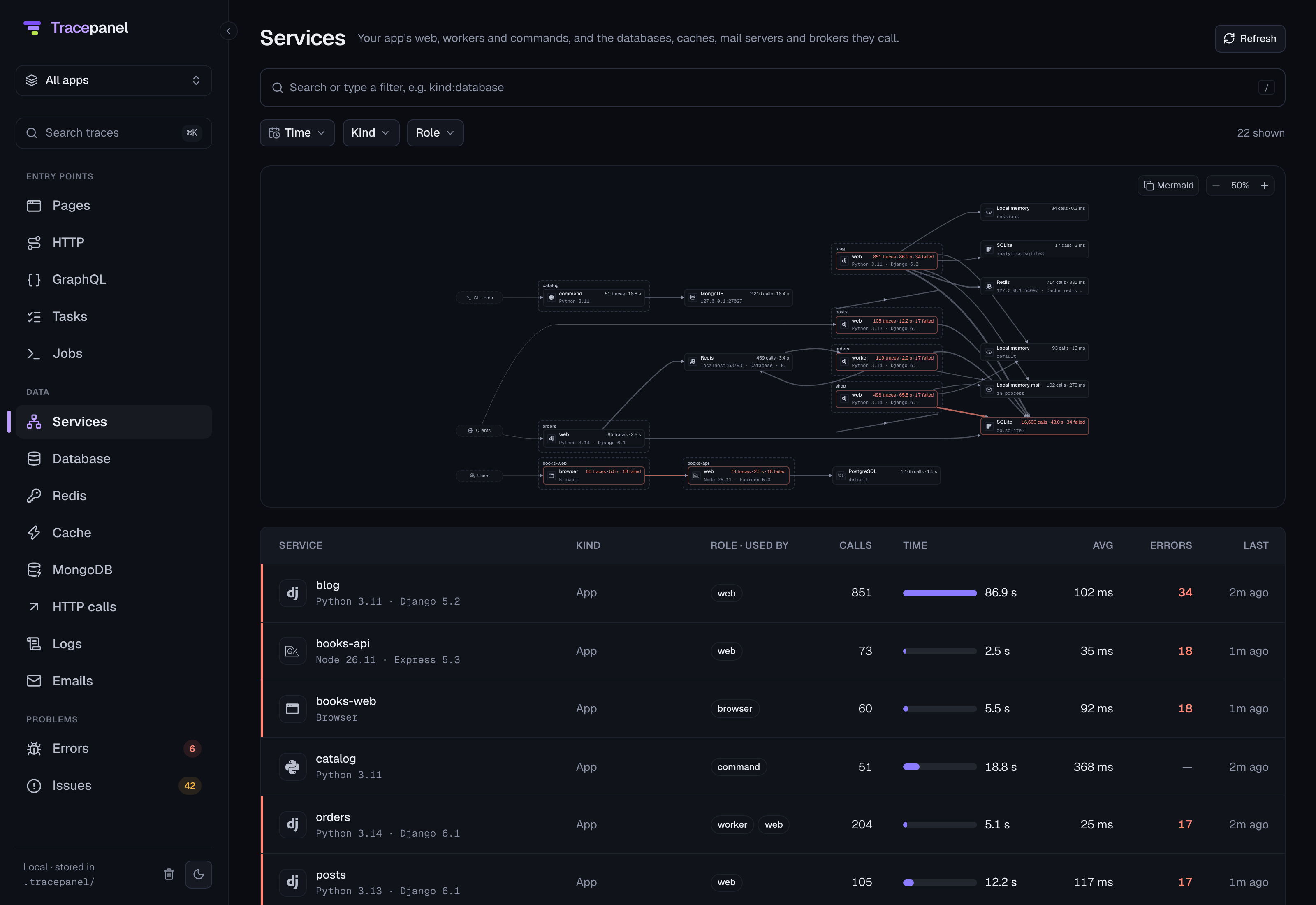Select the PostgreSQL node in the service map
The image size is (1316, 905).
pyautogui.click(x=886, y=476)
